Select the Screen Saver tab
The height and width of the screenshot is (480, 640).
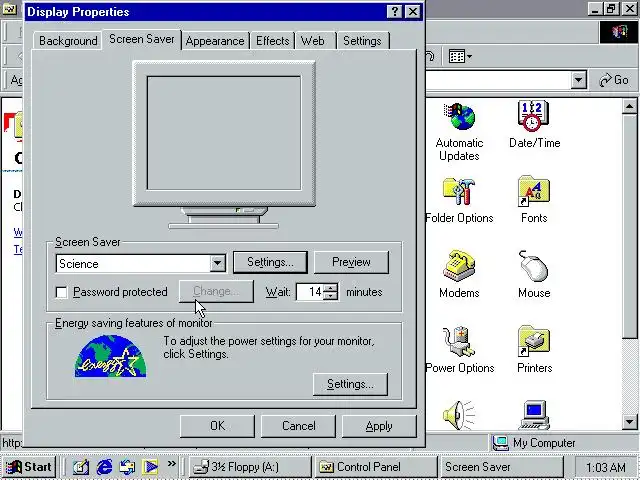[x=142, y=39]
